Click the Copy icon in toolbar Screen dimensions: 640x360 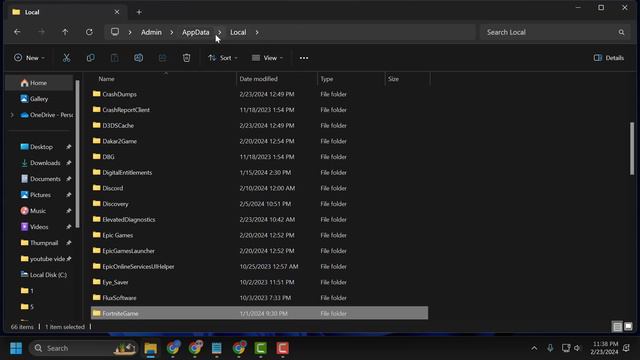pyautogui.click(x=90, y=58)
